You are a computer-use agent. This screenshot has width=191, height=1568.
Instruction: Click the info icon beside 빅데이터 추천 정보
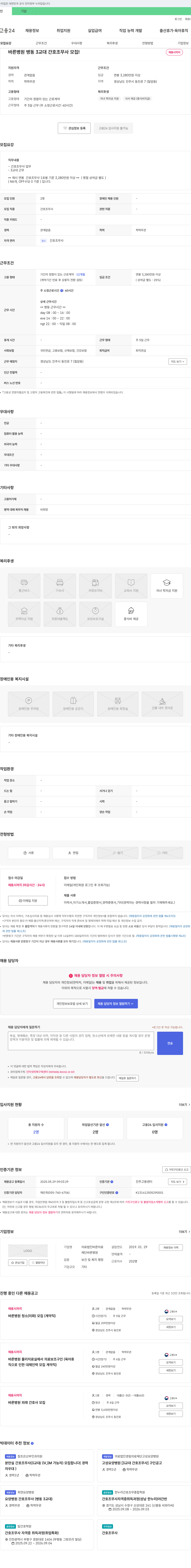click(32, 1443)
